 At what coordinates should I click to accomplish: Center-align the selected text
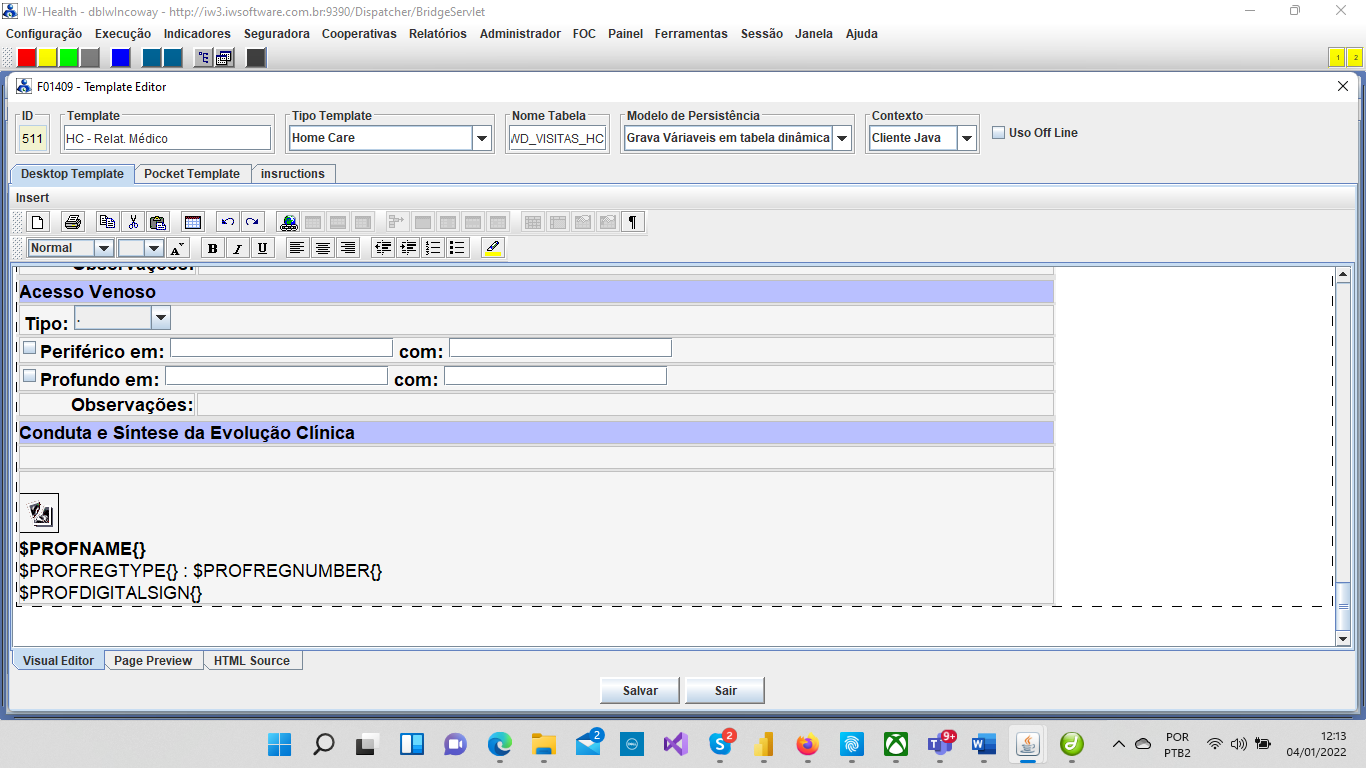(322, 248)
